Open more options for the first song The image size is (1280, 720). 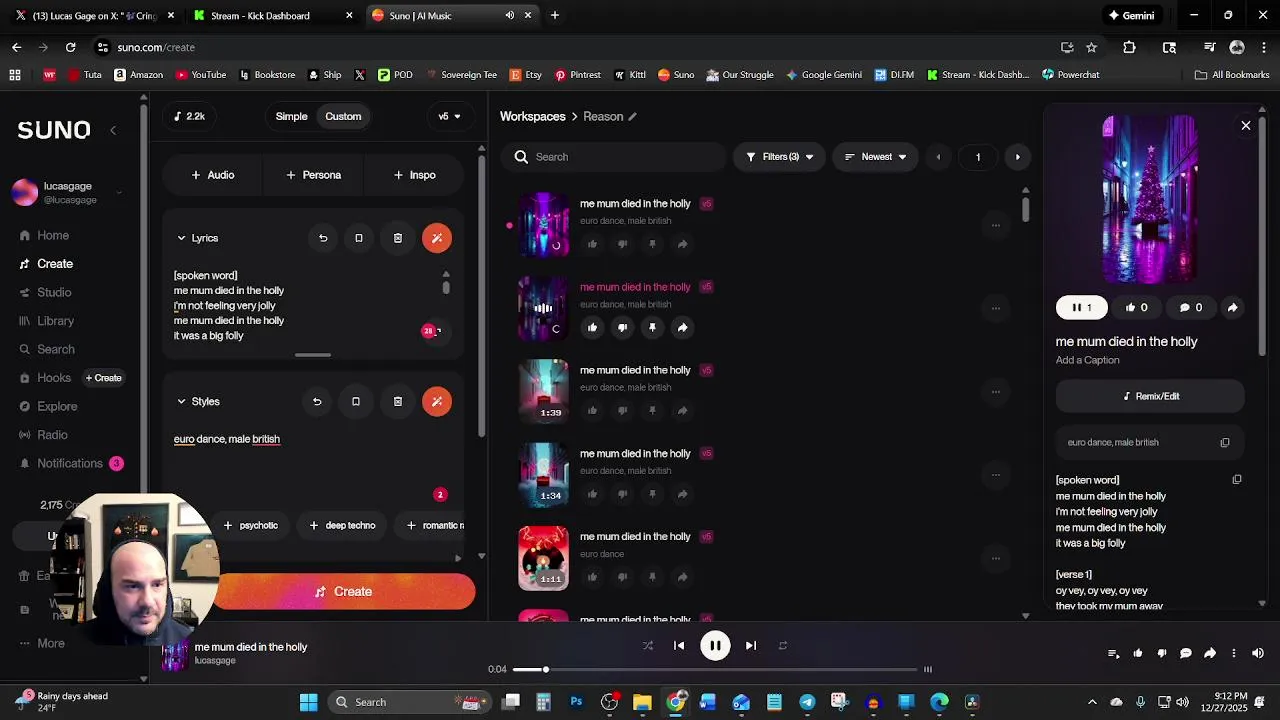(x=995, y=225)
